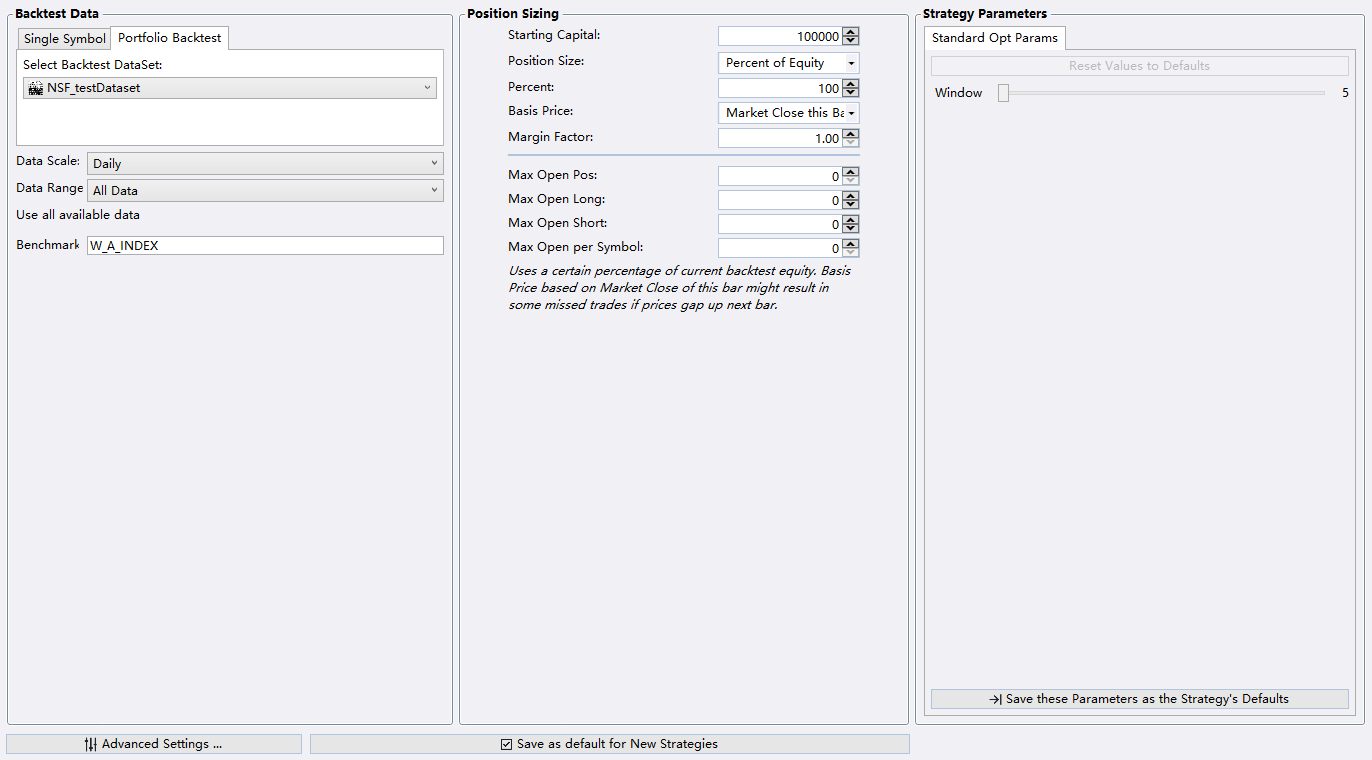Select the Portfolio Backtest tab
Screen dimensions: 1372x760
[x=170, y=38]
